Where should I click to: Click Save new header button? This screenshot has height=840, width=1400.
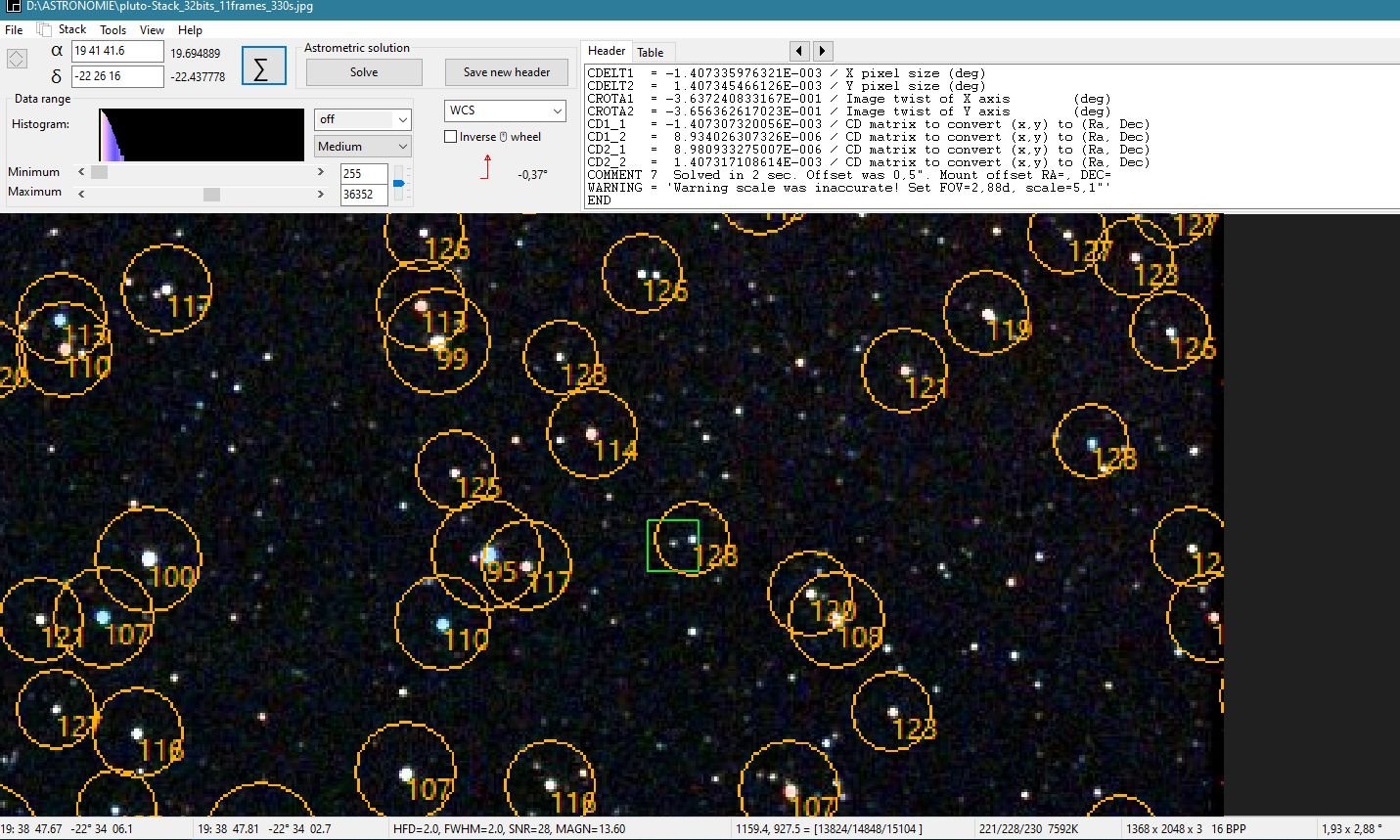507,71
